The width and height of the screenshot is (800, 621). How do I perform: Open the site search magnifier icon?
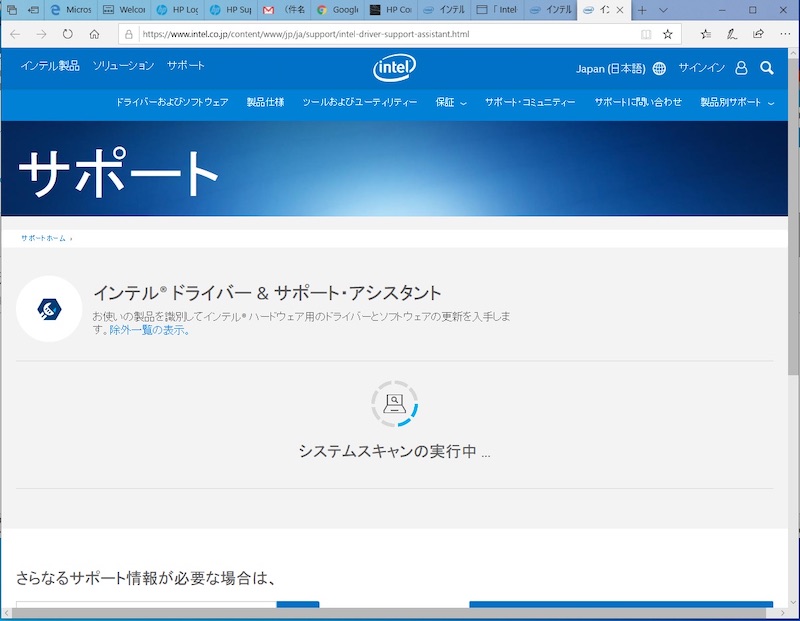[766, 68]
